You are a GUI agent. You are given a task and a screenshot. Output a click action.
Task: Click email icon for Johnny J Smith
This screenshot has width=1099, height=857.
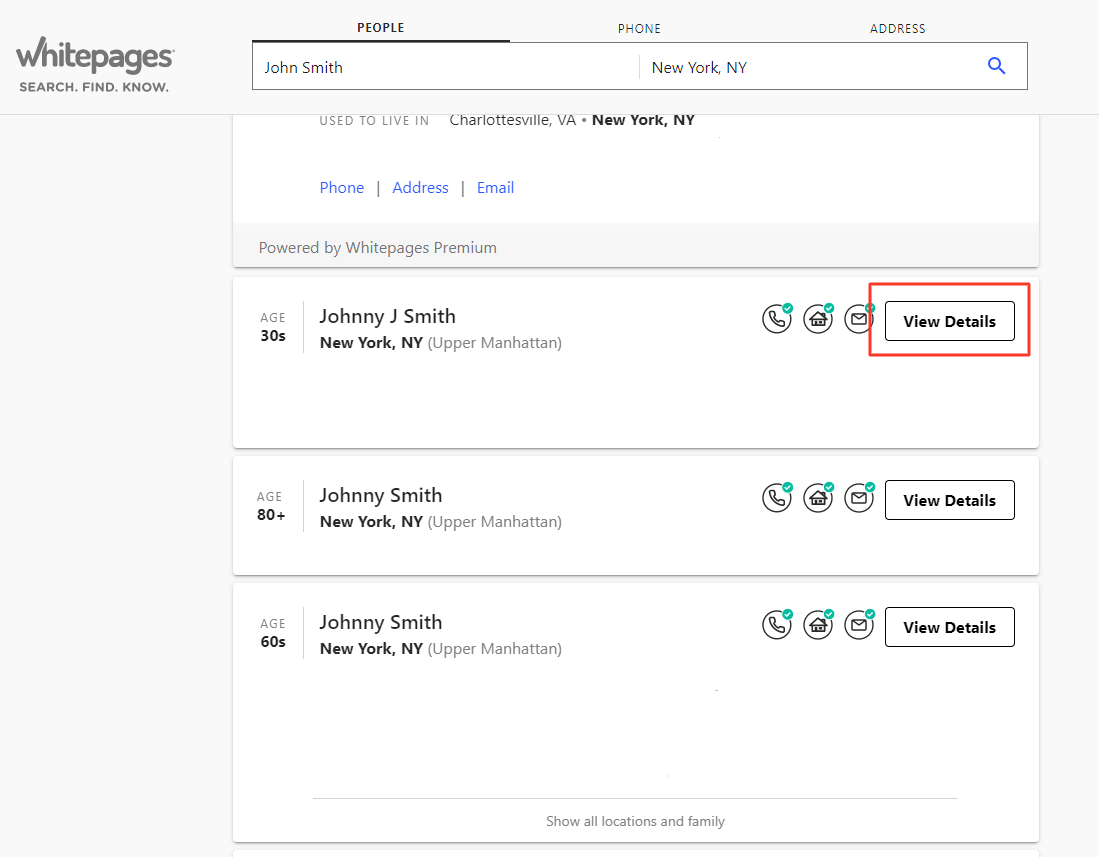[x=859, y=319]
